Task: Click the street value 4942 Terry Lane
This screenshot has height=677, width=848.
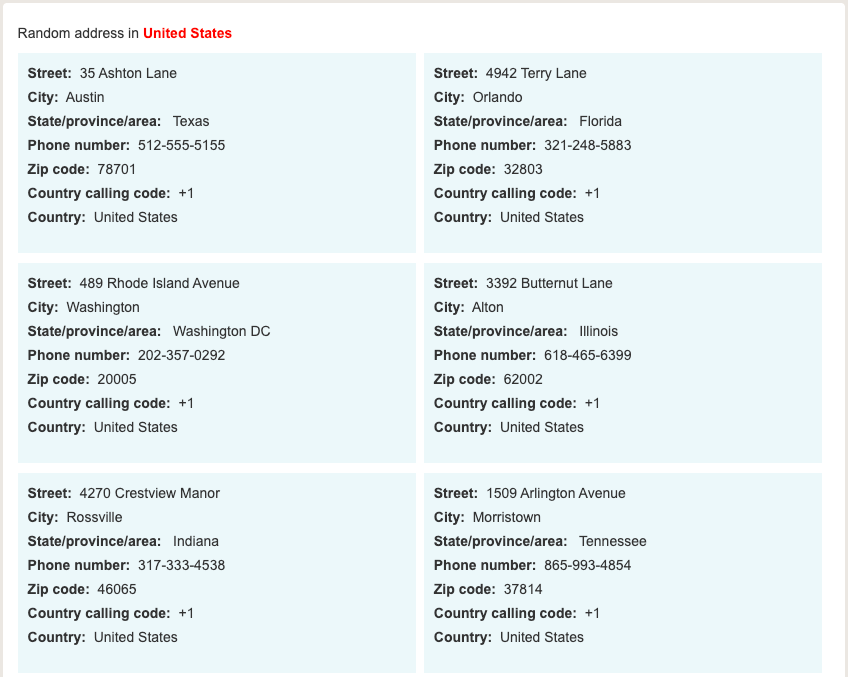Action: (x=536, y=73)
